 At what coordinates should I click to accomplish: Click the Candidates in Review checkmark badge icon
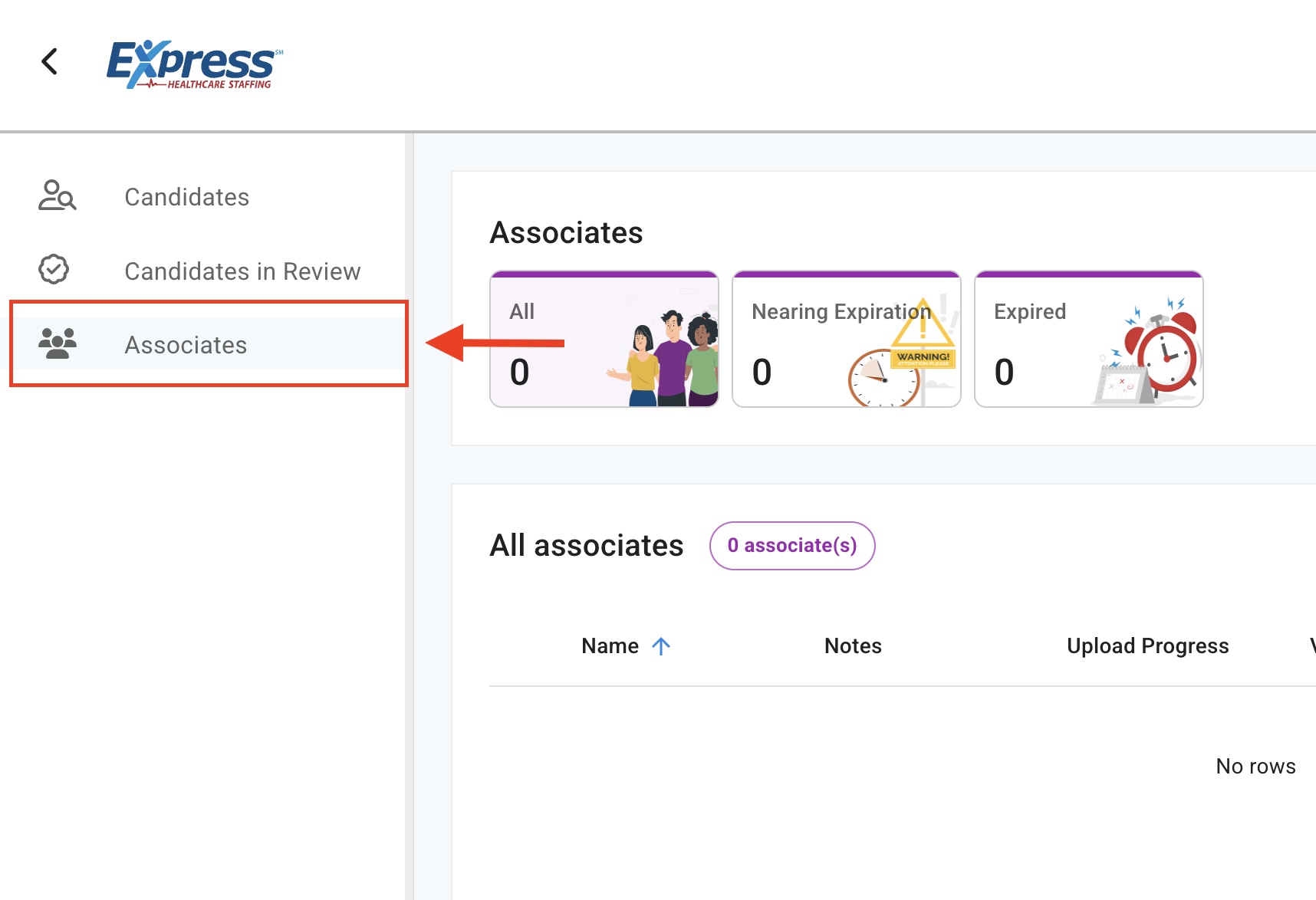pos(54,270)
